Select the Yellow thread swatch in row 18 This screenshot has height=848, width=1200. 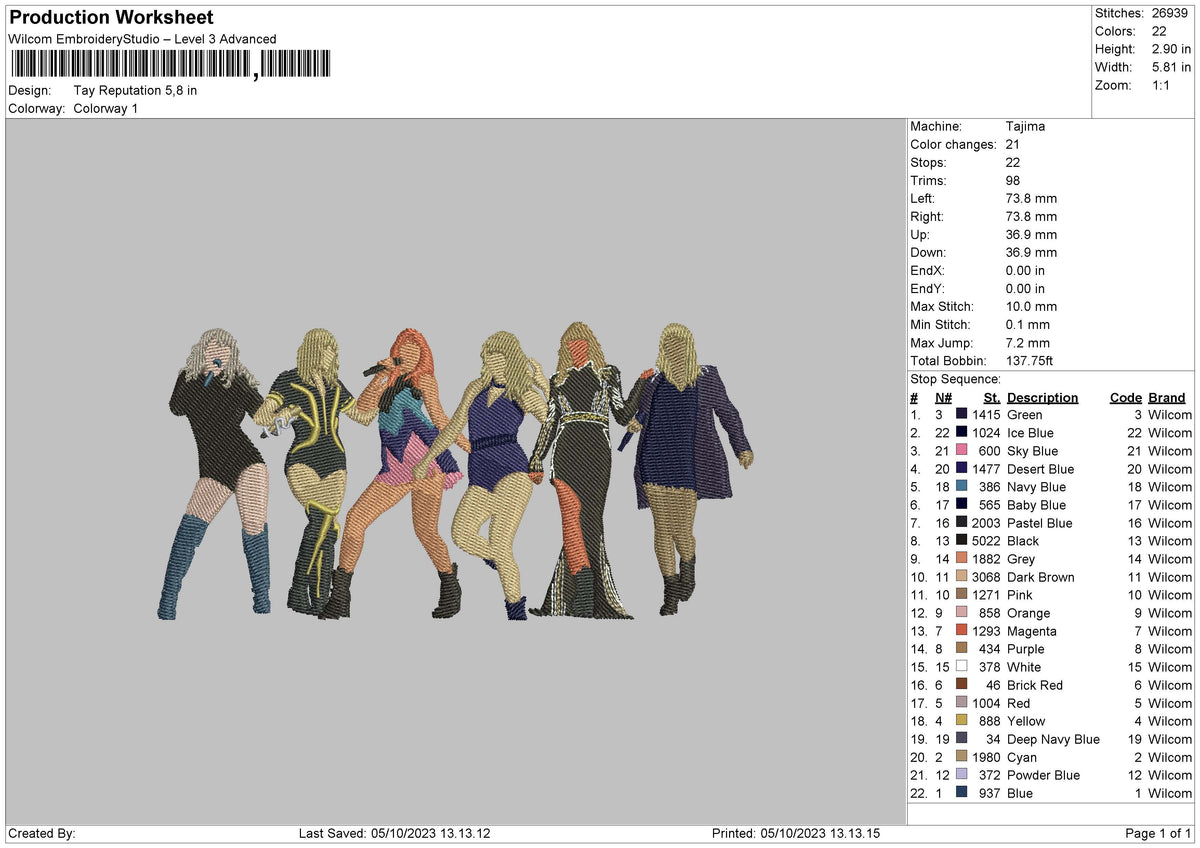(x=962, y=721)
